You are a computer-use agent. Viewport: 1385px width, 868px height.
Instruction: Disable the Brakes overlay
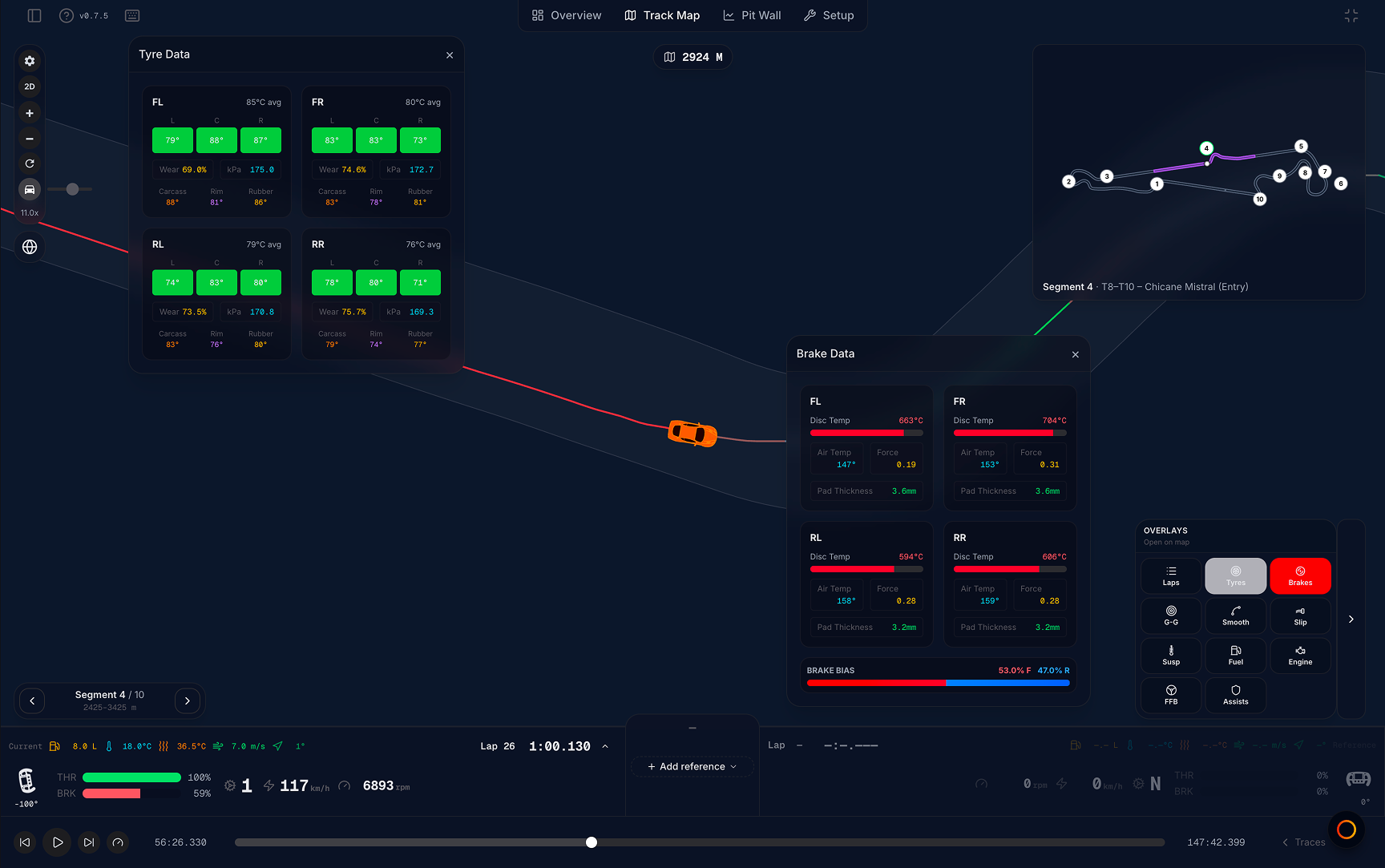[1300, 576]
